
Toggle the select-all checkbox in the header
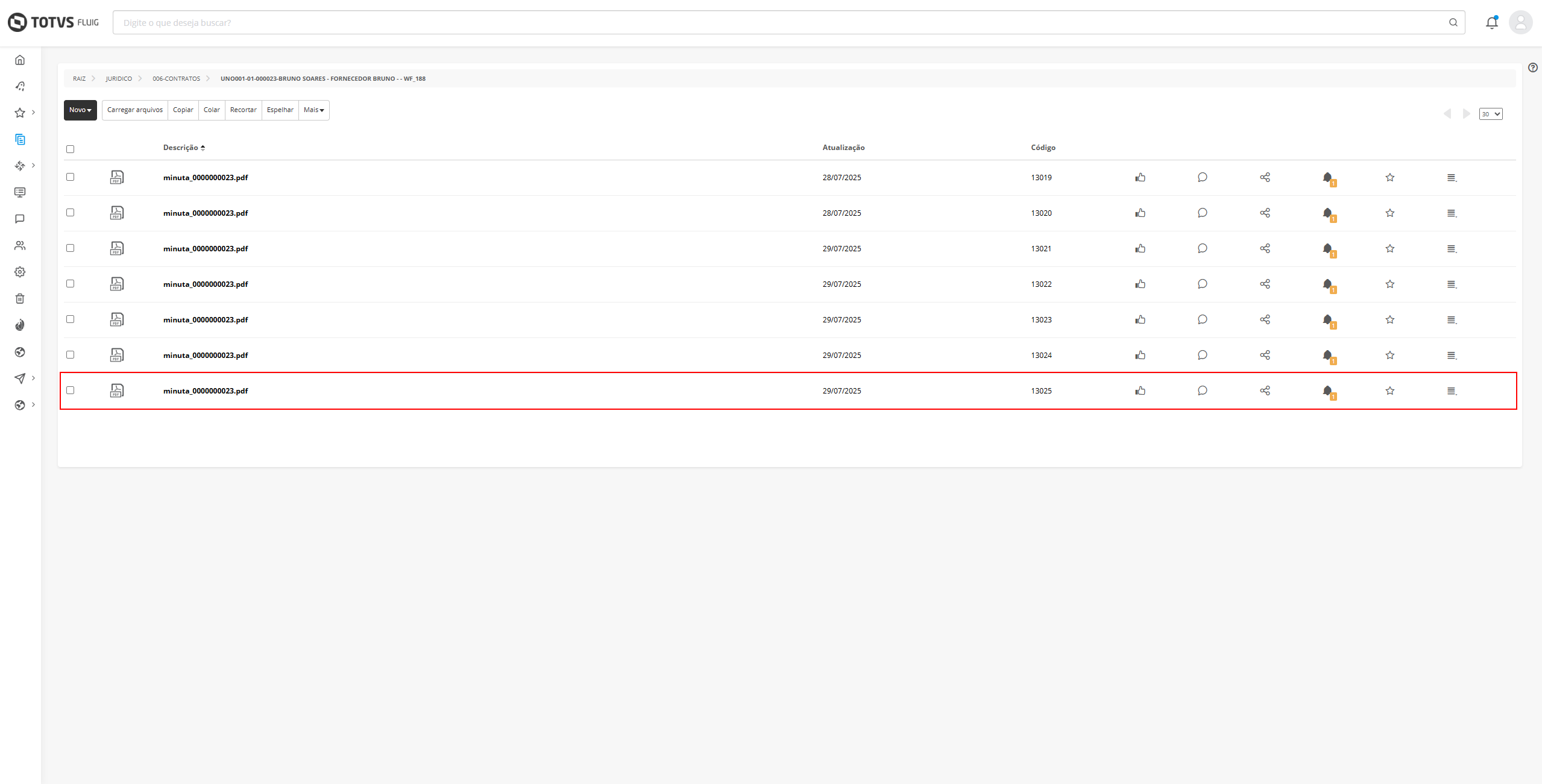(x=70, y=149)
